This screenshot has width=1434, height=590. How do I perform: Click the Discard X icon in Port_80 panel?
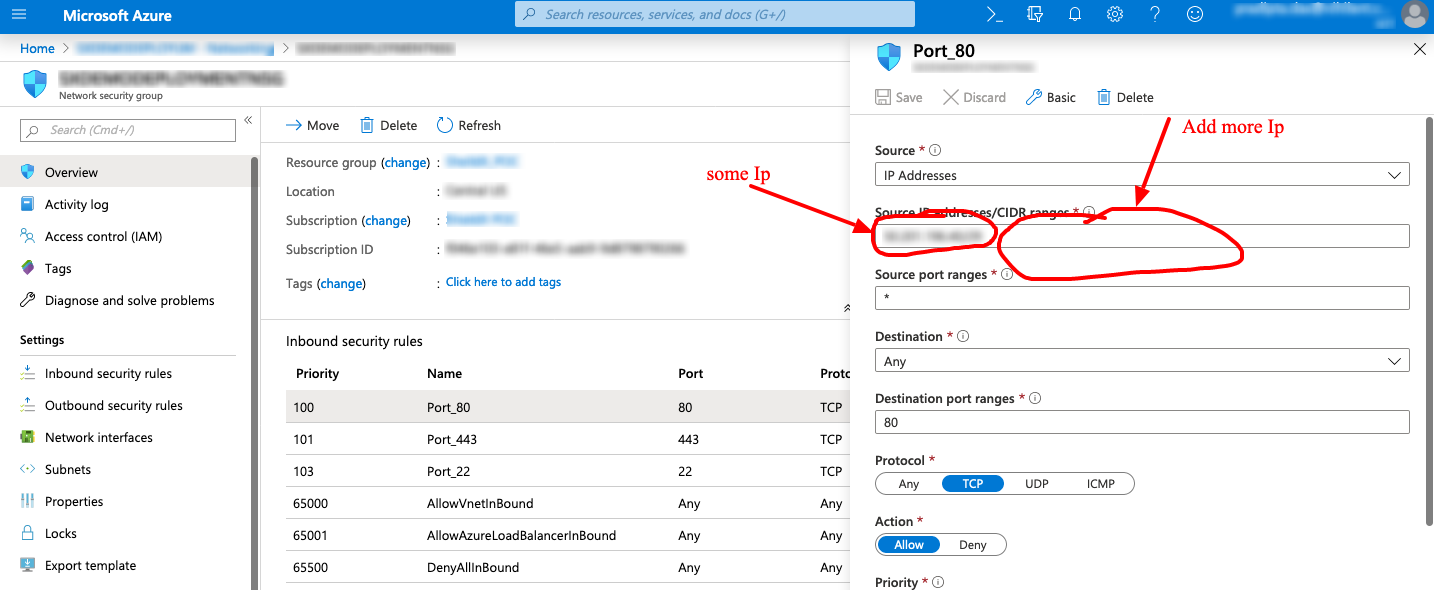click(950, 97)
